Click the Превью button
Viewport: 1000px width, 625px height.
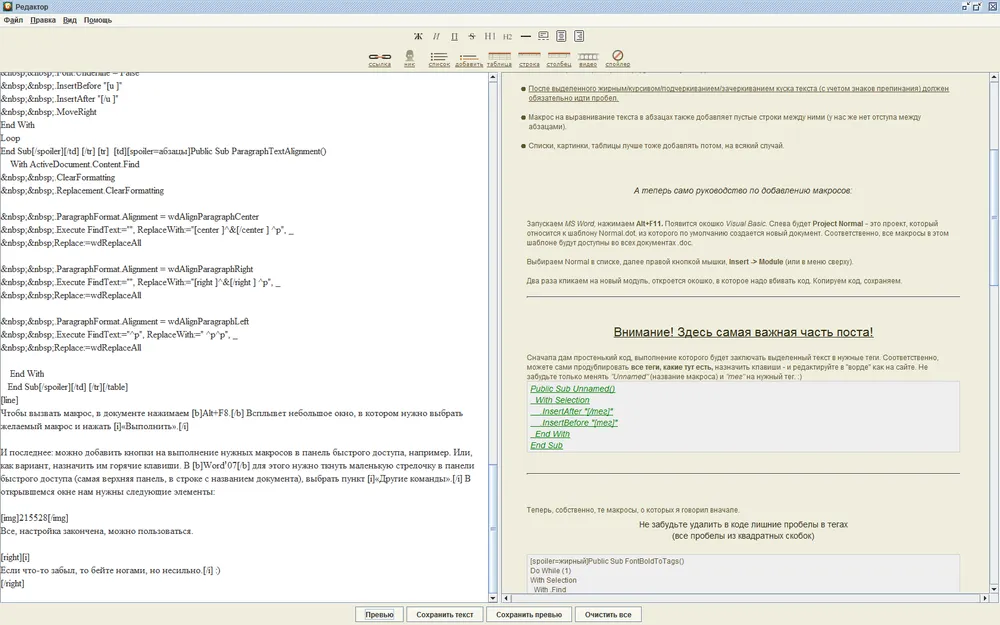[x=379, y=614]
